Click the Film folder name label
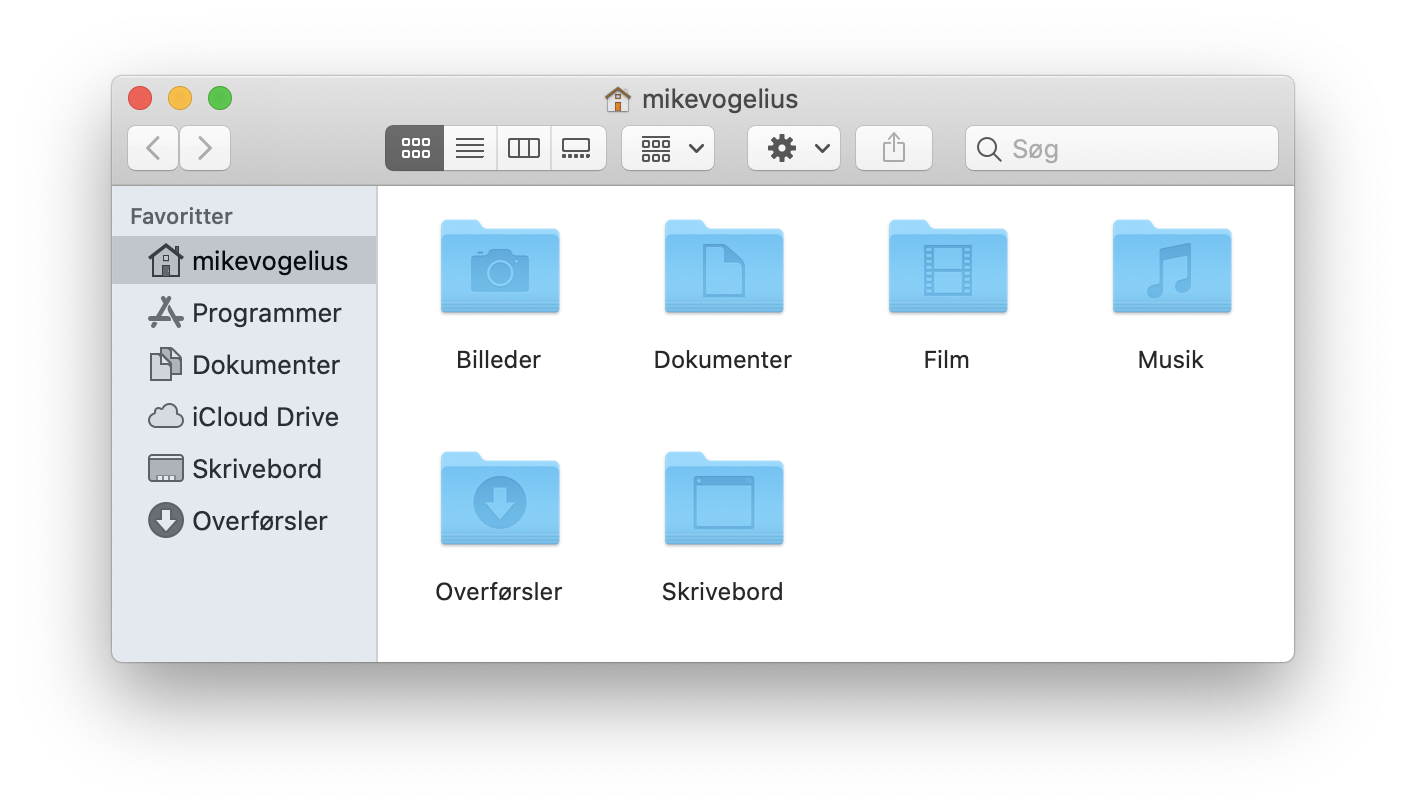1406x810 pixels. [947, 360]
